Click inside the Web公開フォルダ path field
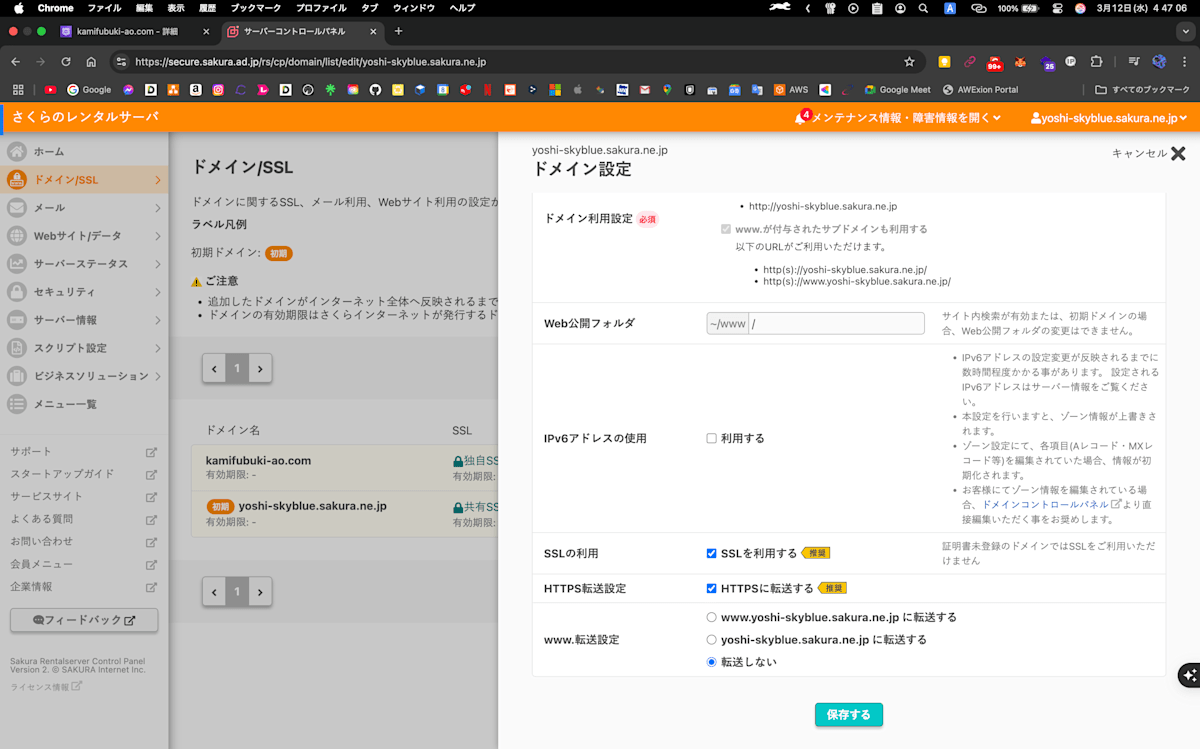 pos(840,322)
